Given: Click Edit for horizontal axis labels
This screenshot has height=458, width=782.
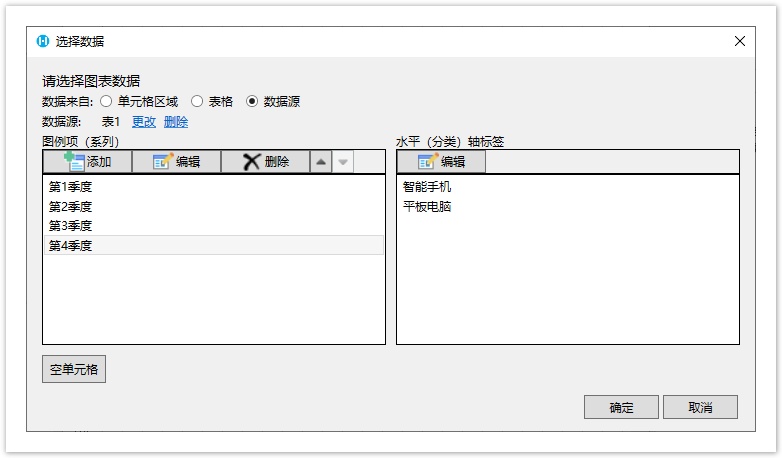Looking at the screenshot, I should coord(441,162).
